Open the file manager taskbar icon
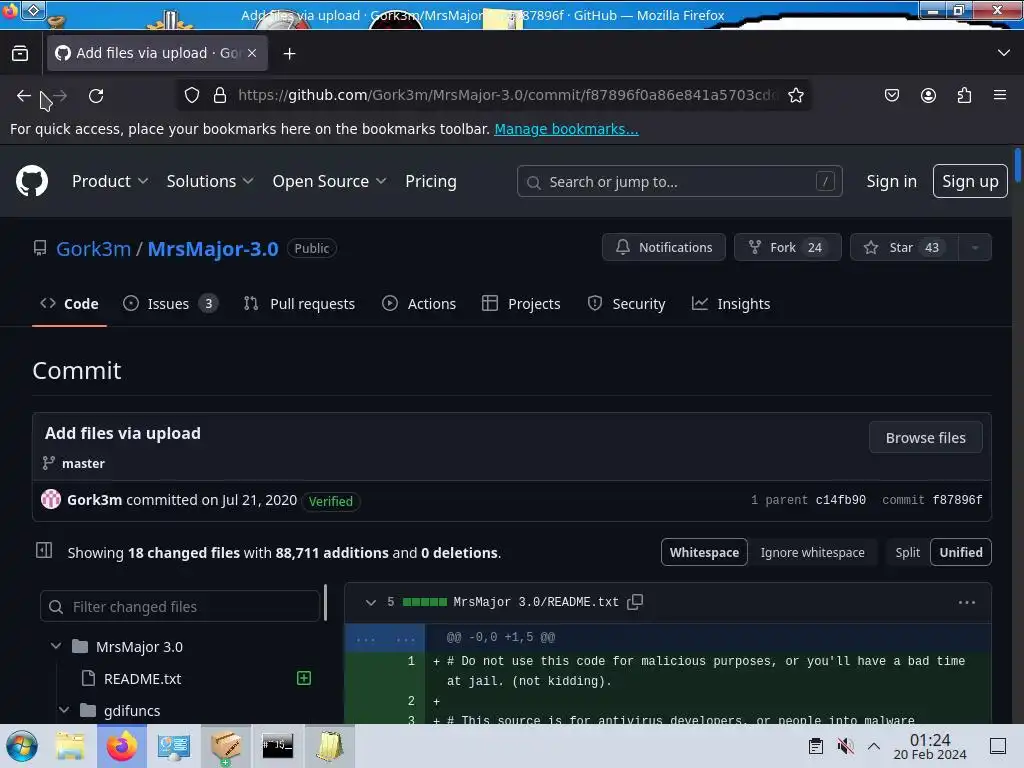This screenshot has height=768, width=1024. tap(69, 746)
